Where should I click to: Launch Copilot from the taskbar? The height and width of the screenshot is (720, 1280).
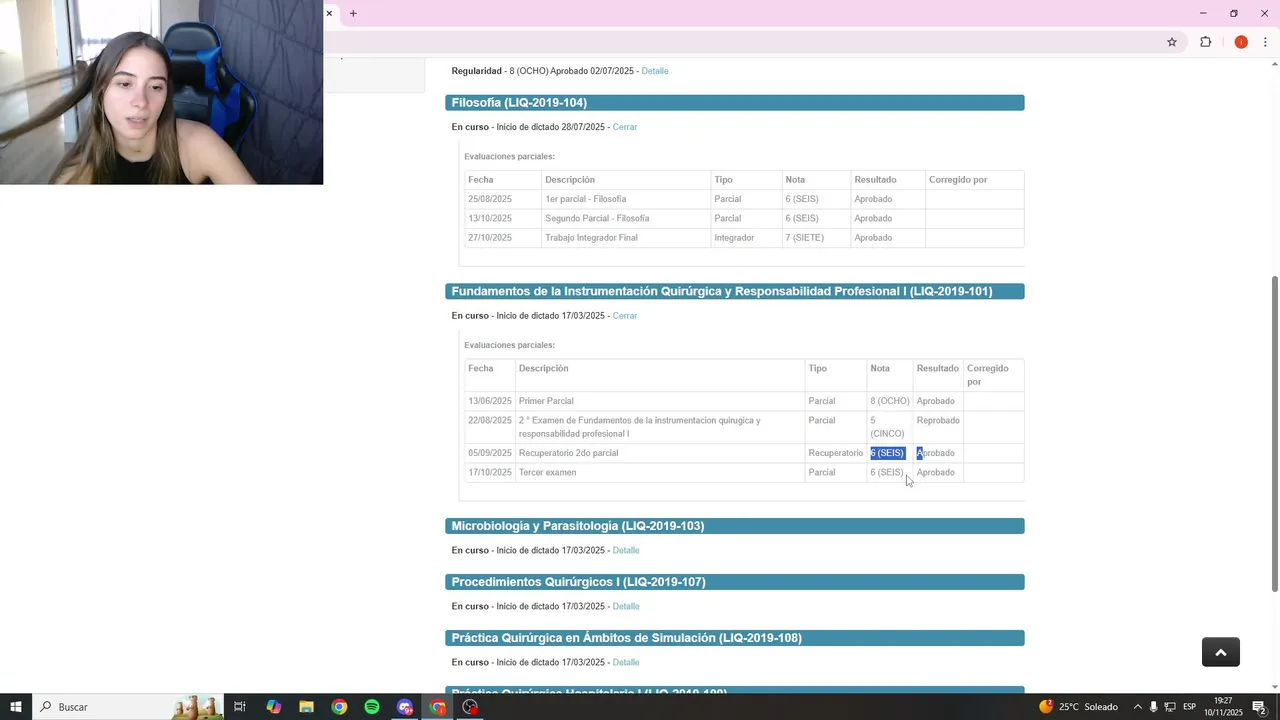point(273,707)
